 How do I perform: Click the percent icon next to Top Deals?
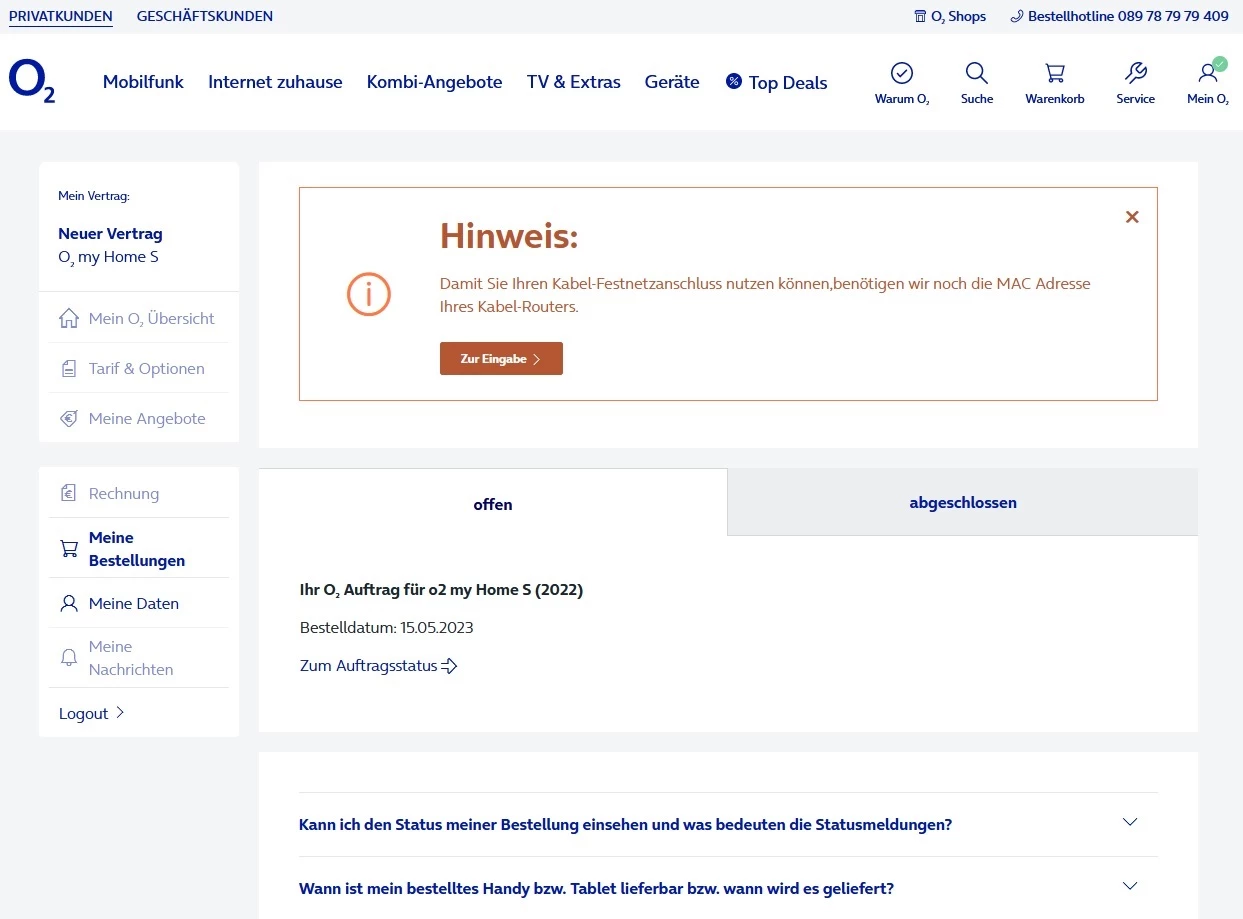coord(734,81)
